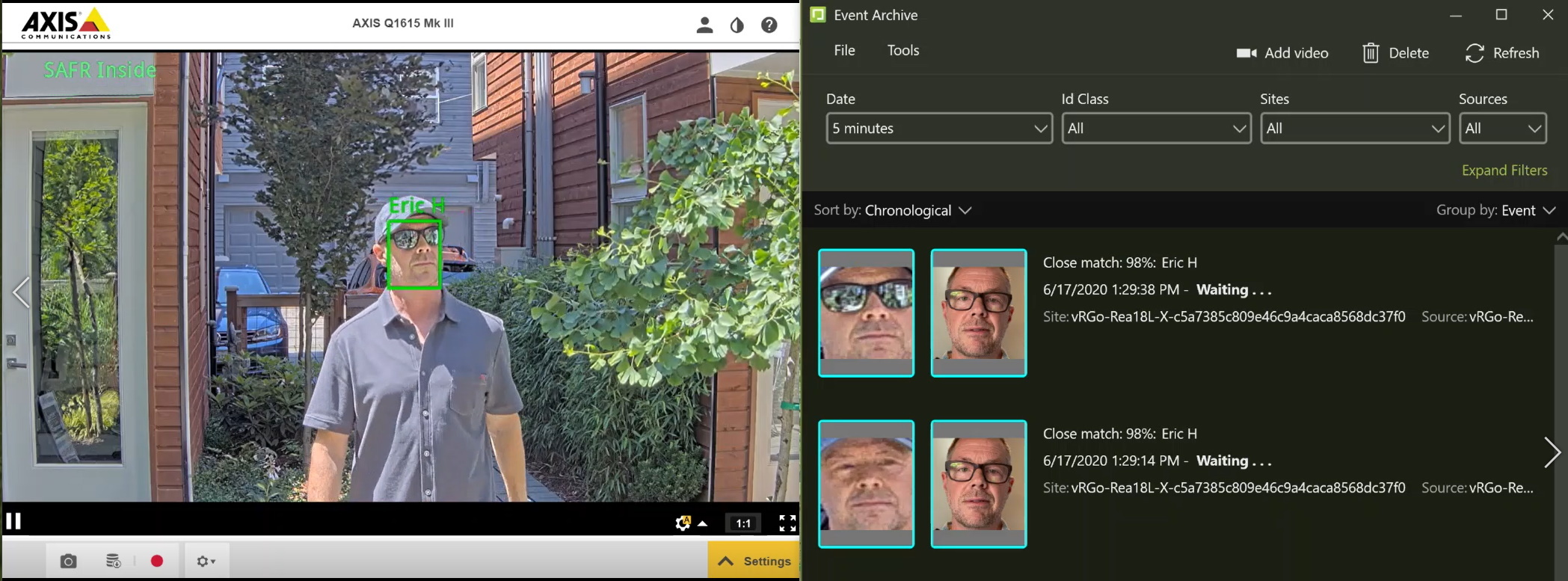
Task: Refresh the Event Archive list
Action: (x=1501, y=53)
